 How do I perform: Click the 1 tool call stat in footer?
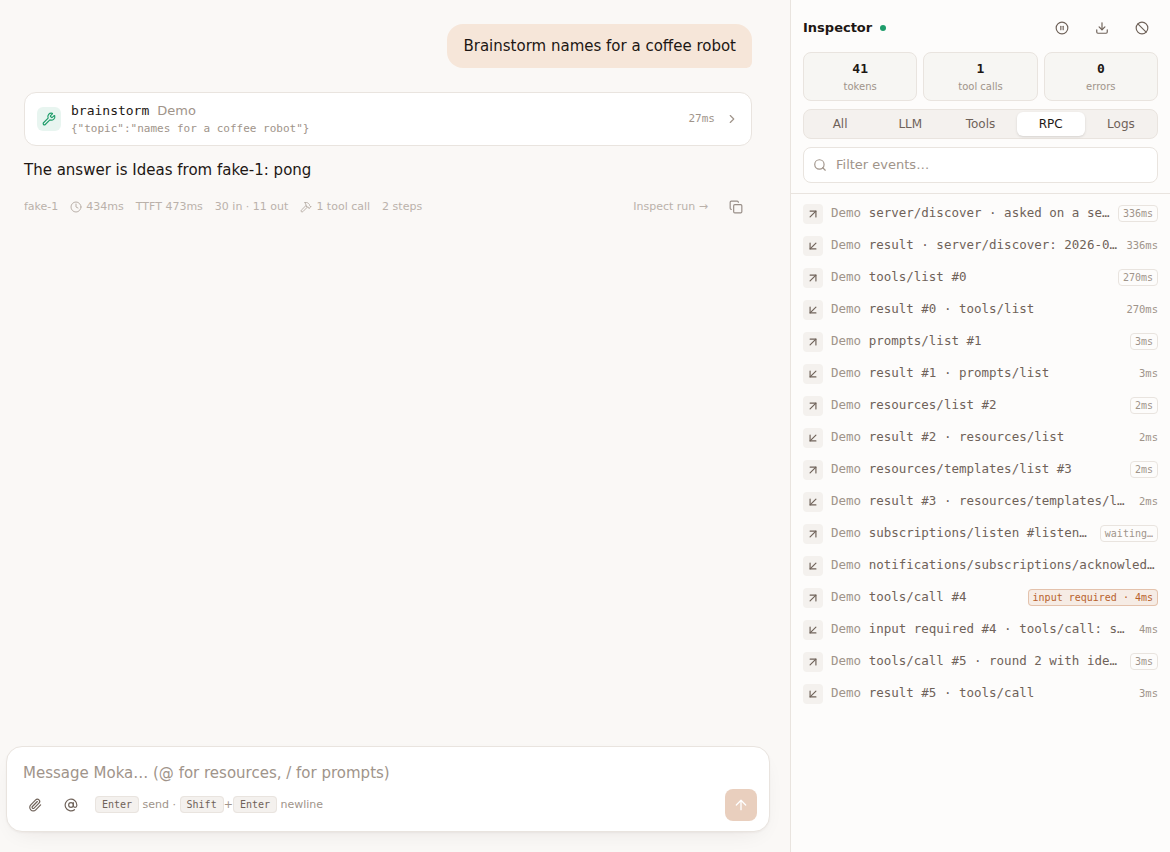point(335,207)
